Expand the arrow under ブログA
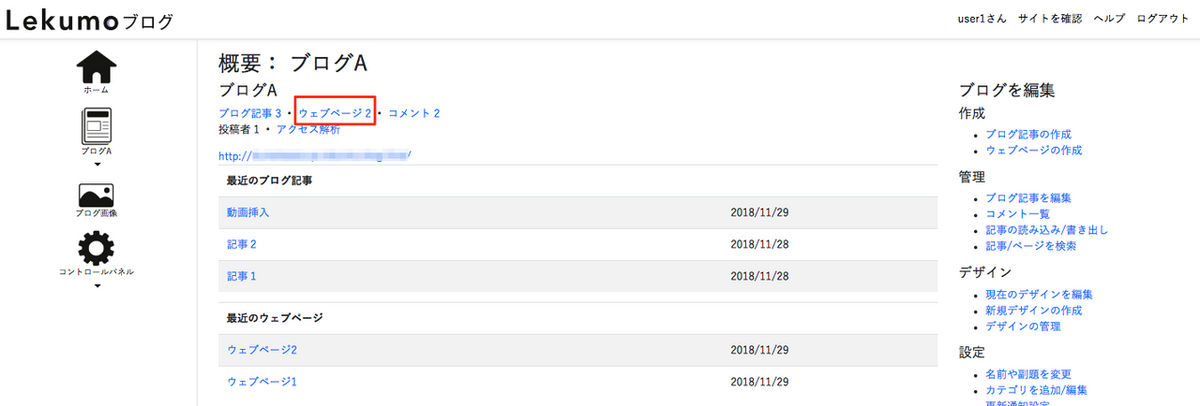 point(97,164)
